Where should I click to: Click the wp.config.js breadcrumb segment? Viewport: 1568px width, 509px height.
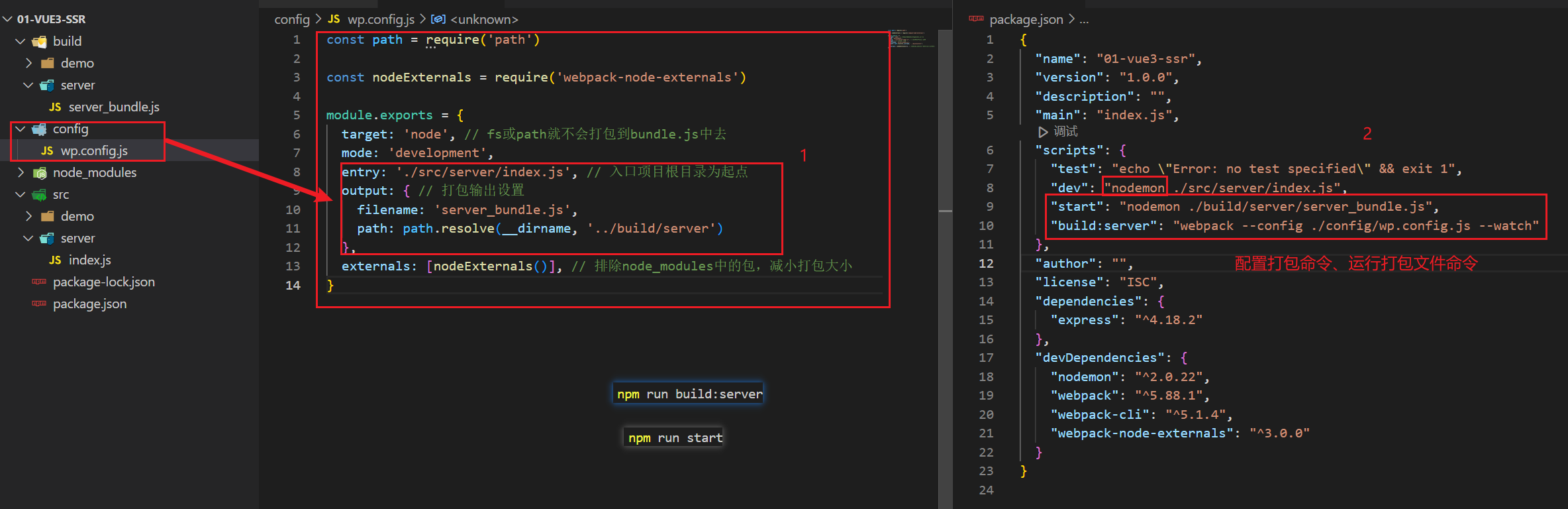[381, 19]
